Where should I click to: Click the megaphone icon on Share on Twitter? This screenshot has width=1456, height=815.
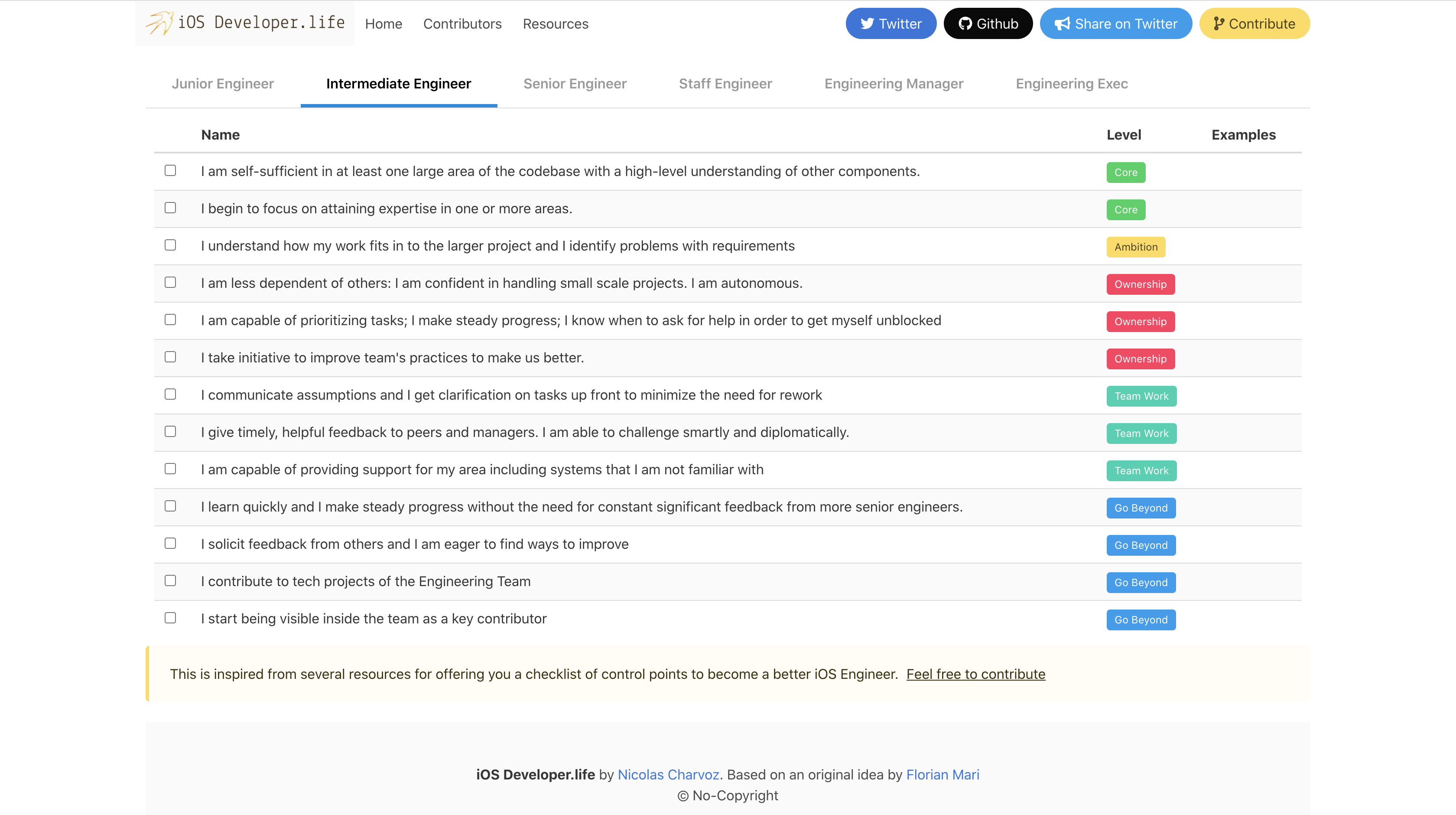pos(1063,23)
